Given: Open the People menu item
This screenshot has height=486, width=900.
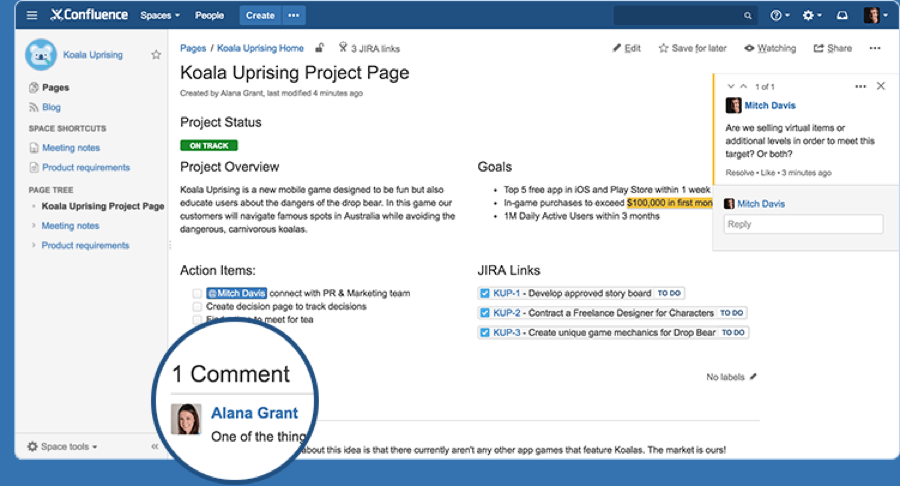Looking at the screenshot, I should pyautogui.click(x=209, y=15).
